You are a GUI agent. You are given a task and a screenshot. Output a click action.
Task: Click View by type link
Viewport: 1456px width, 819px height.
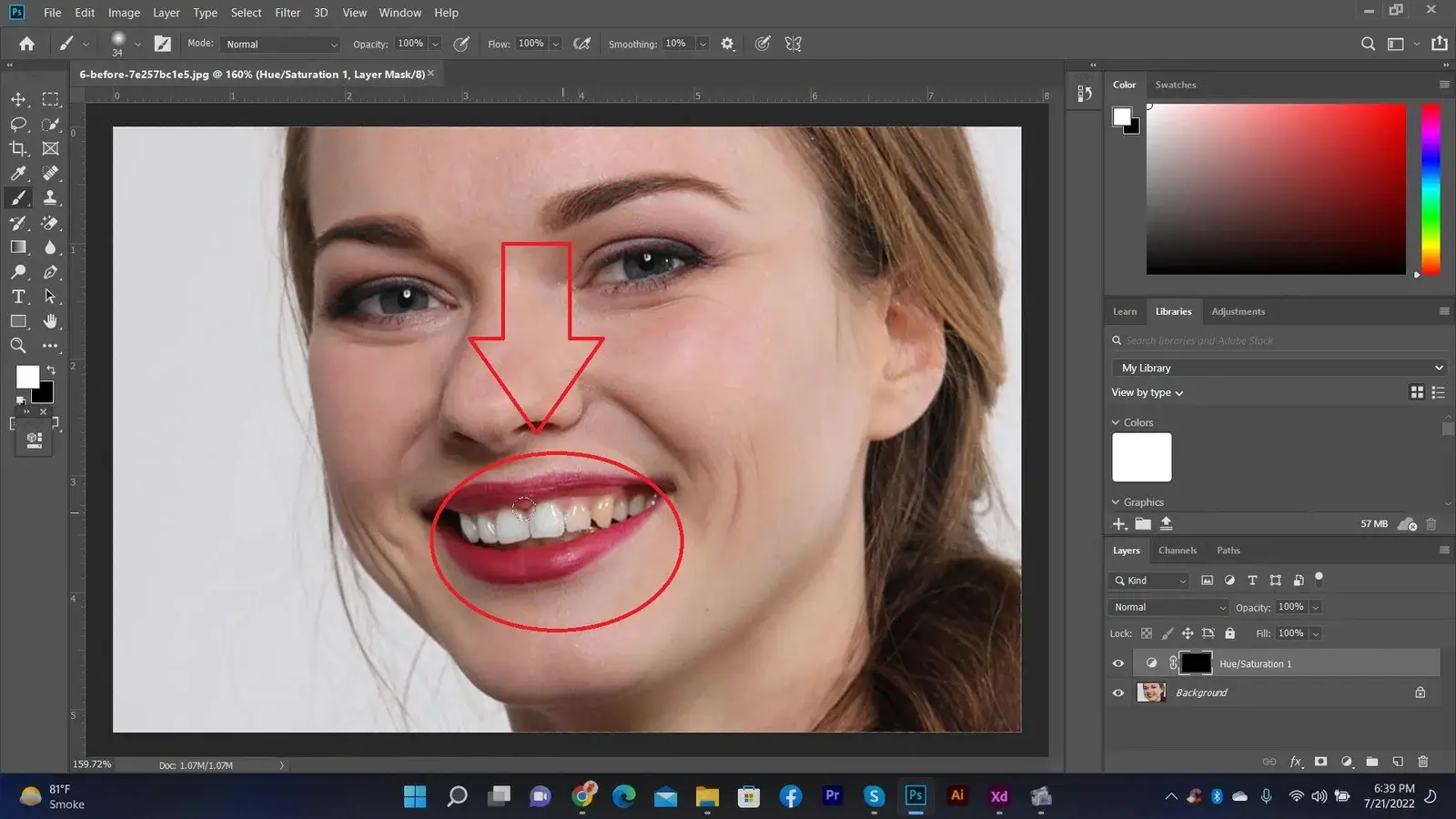pos(1147,393)
